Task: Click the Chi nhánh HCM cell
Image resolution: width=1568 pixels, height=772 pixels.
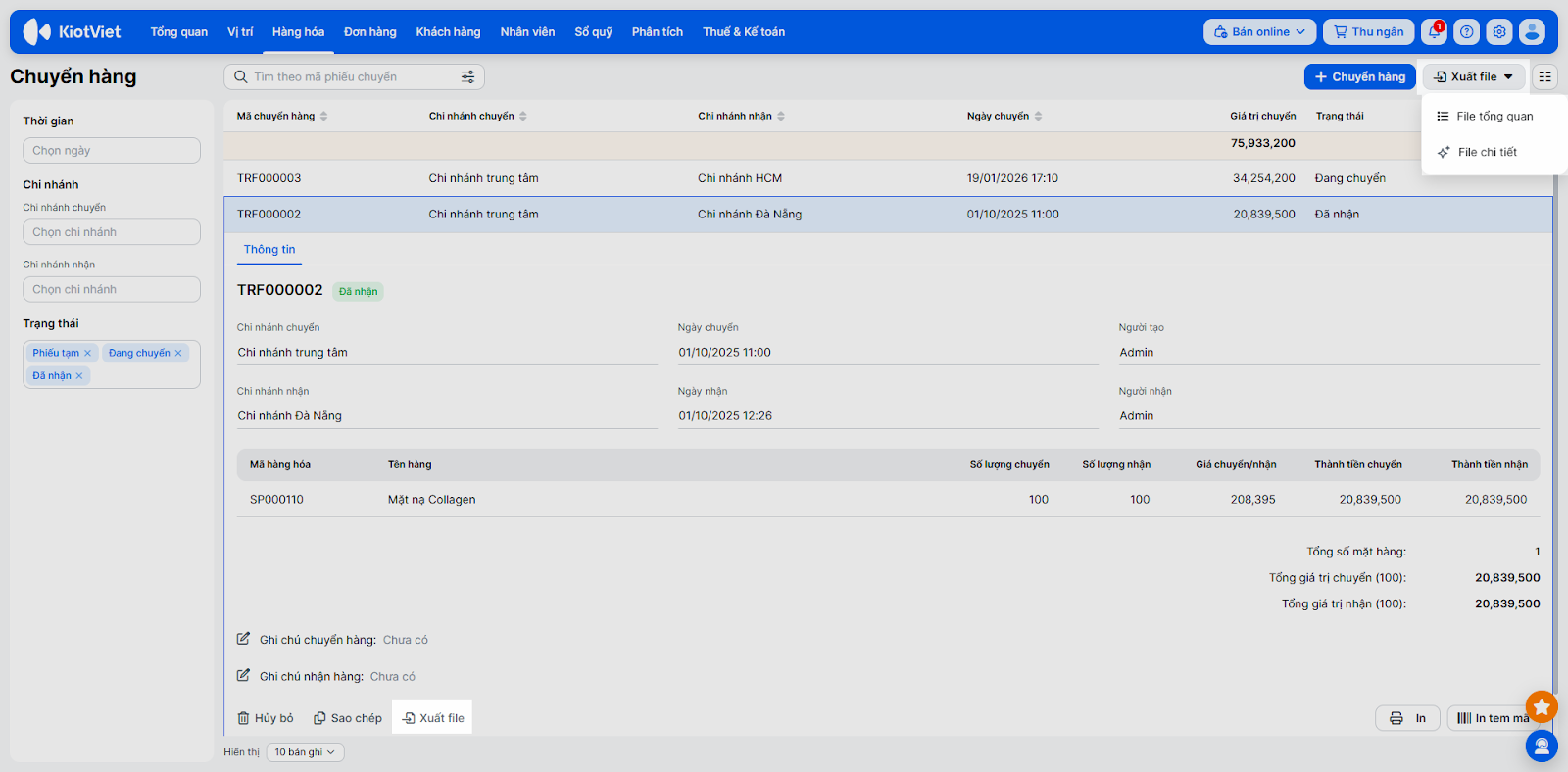Action: (x=740, y=178)
